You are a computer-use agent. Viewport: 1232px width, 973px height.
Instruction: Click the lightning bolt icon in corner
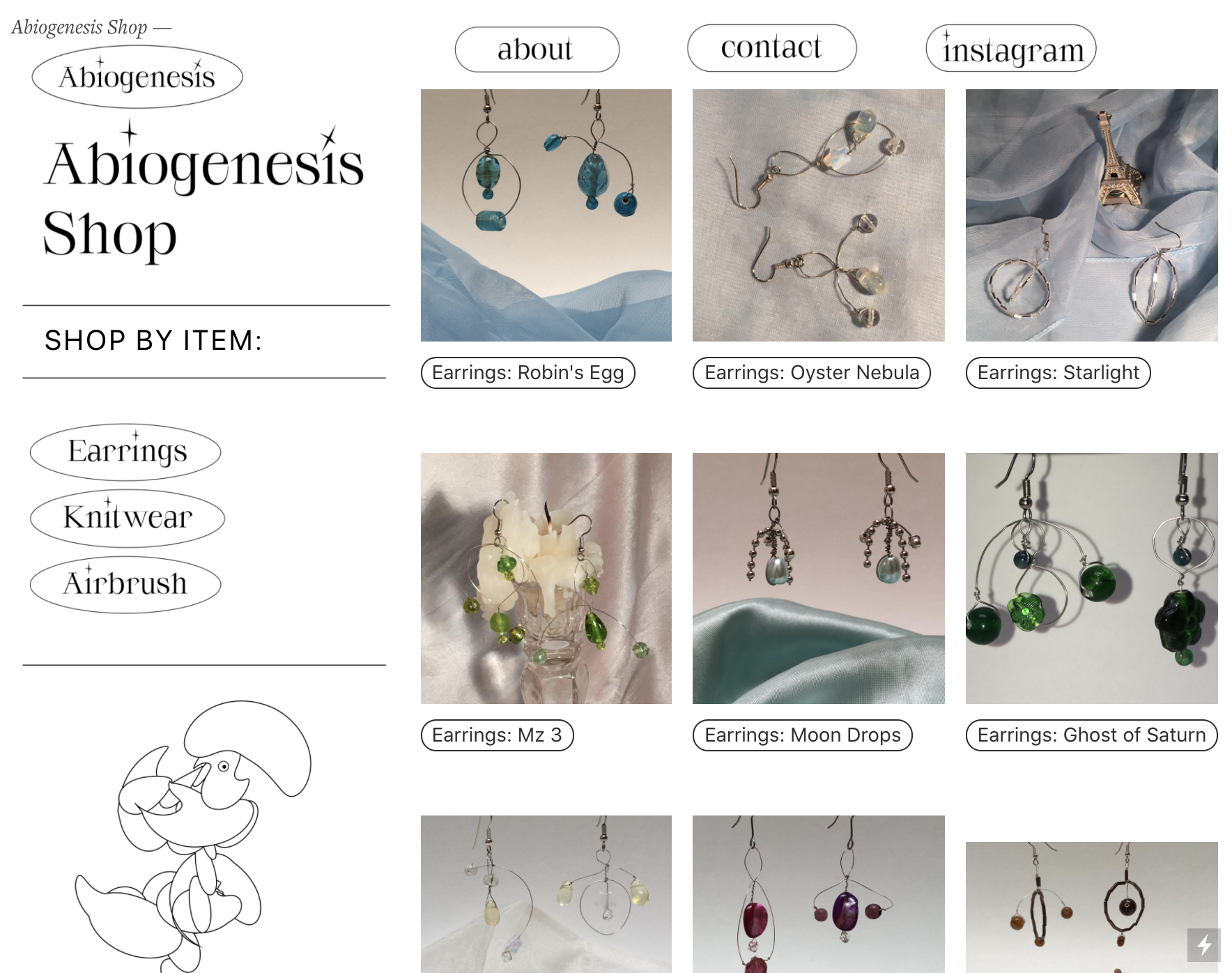1203,944
